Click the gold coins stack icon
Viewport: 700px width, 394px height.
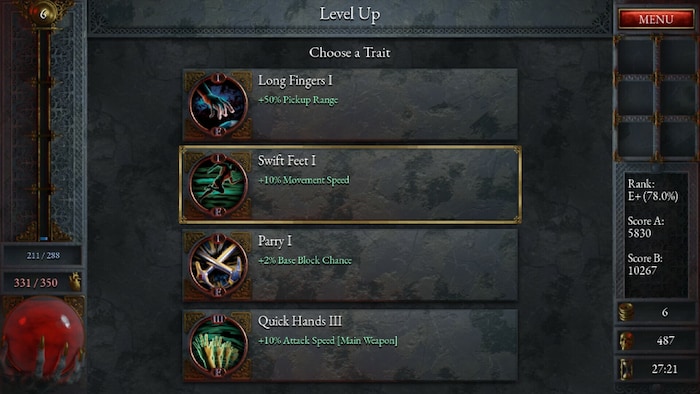tap(626, 312)
